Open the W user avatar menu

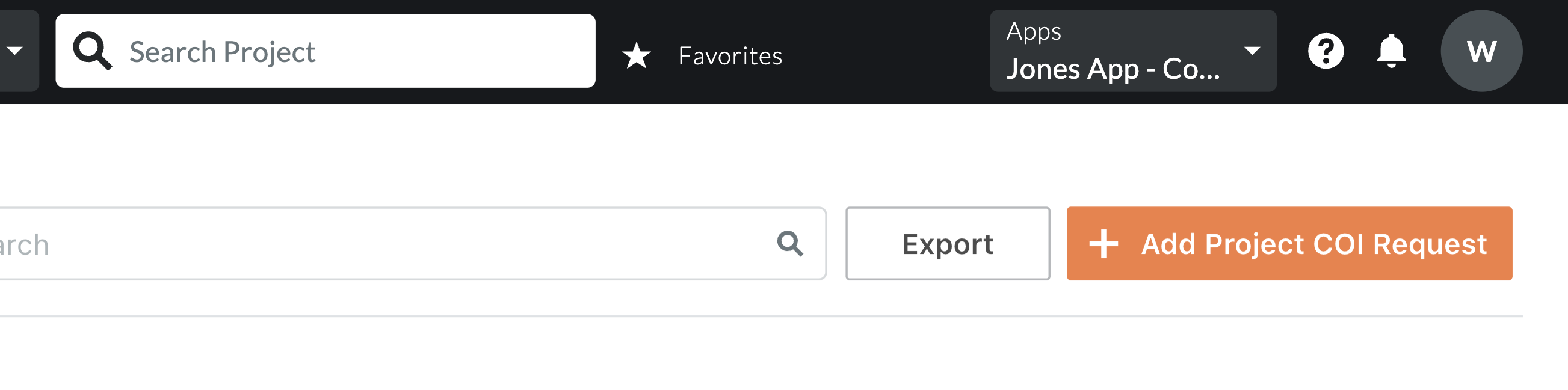[x=1481, y=51]
